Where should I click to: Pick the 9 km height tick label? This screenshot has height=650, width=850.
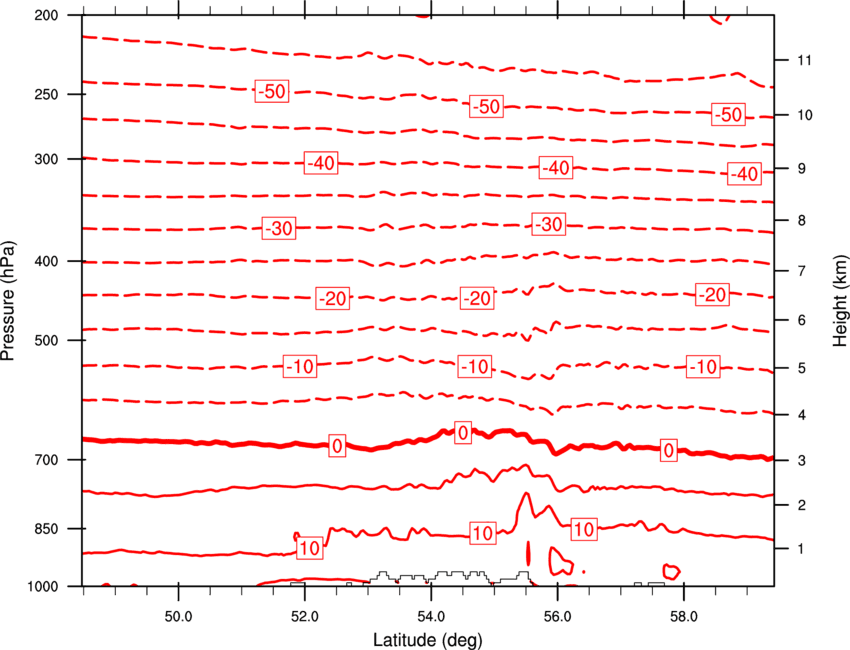coord(801,169)
